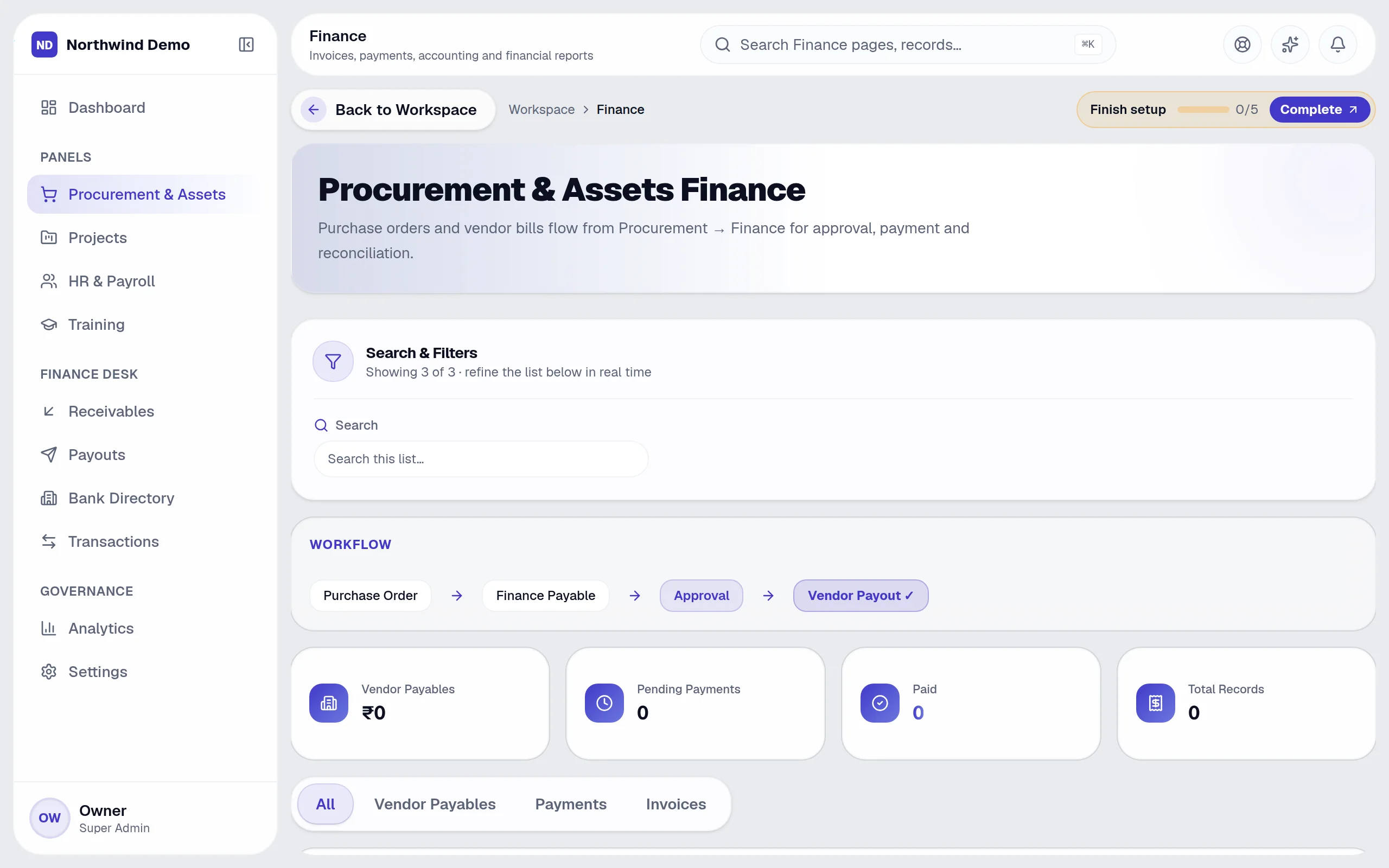
Task: Click the Pending Payments clock icon
Action: coord(604,703)
